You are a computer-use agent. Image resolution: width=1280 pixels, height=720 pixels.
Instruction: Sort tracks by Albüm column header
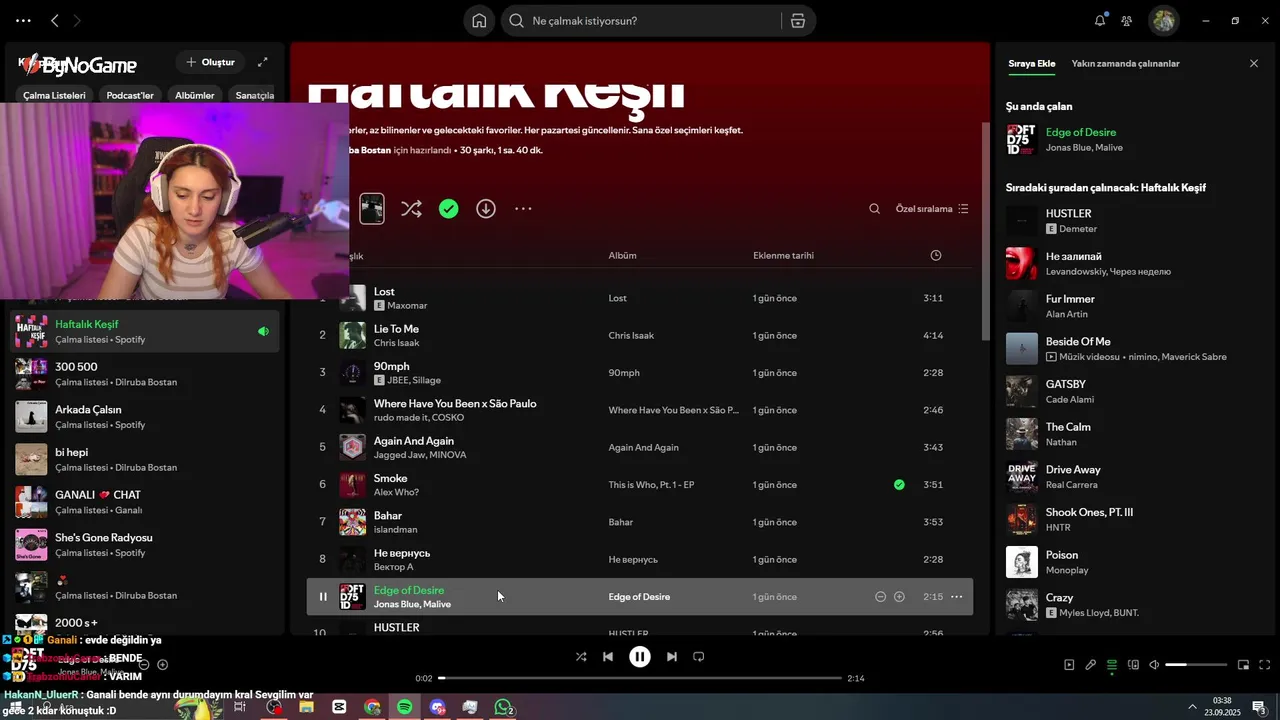(x=622, y=255)
